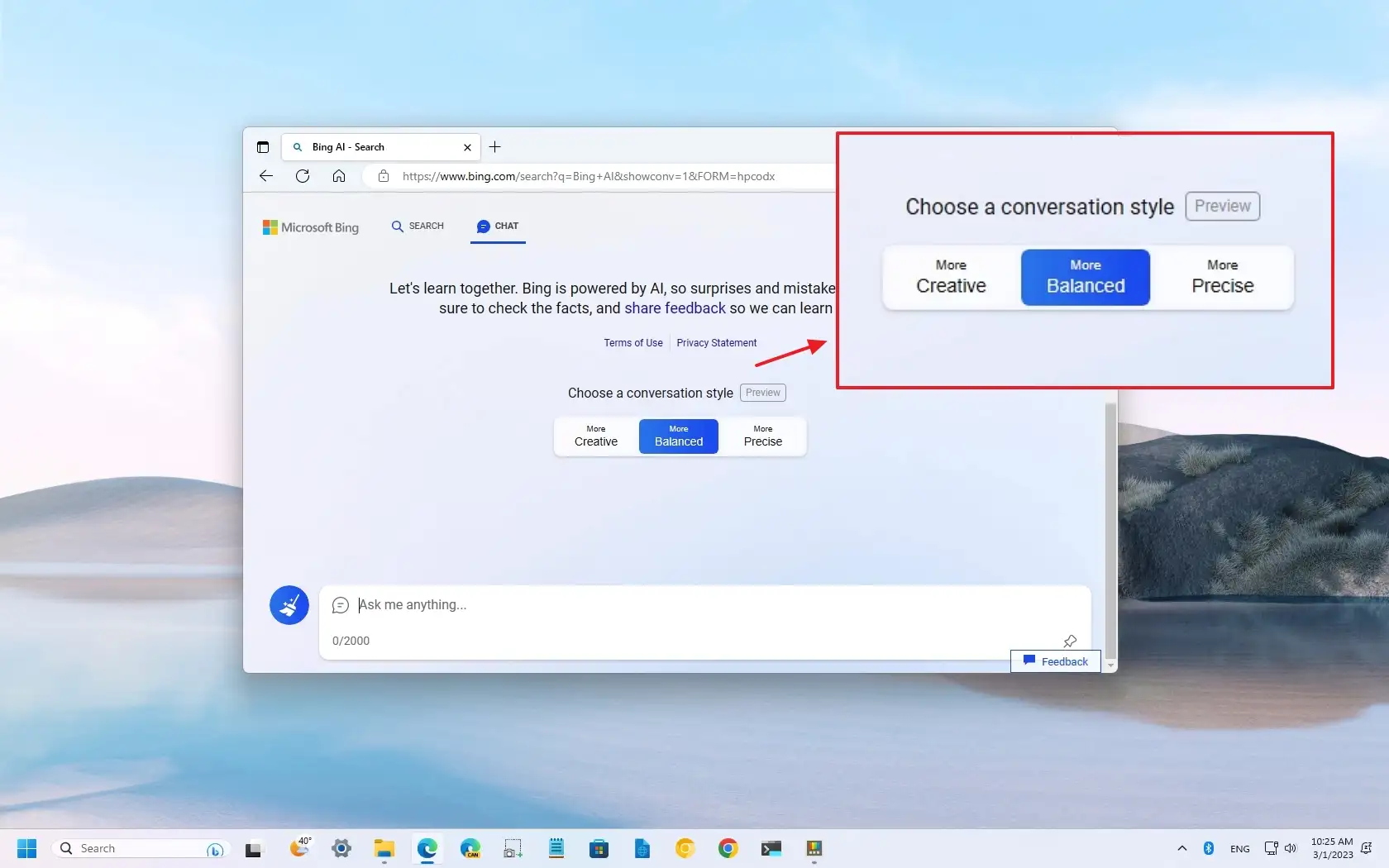1389x868 pixels.
Task: Select the More Balanced conversation style
Action: (x=678, y=436)
